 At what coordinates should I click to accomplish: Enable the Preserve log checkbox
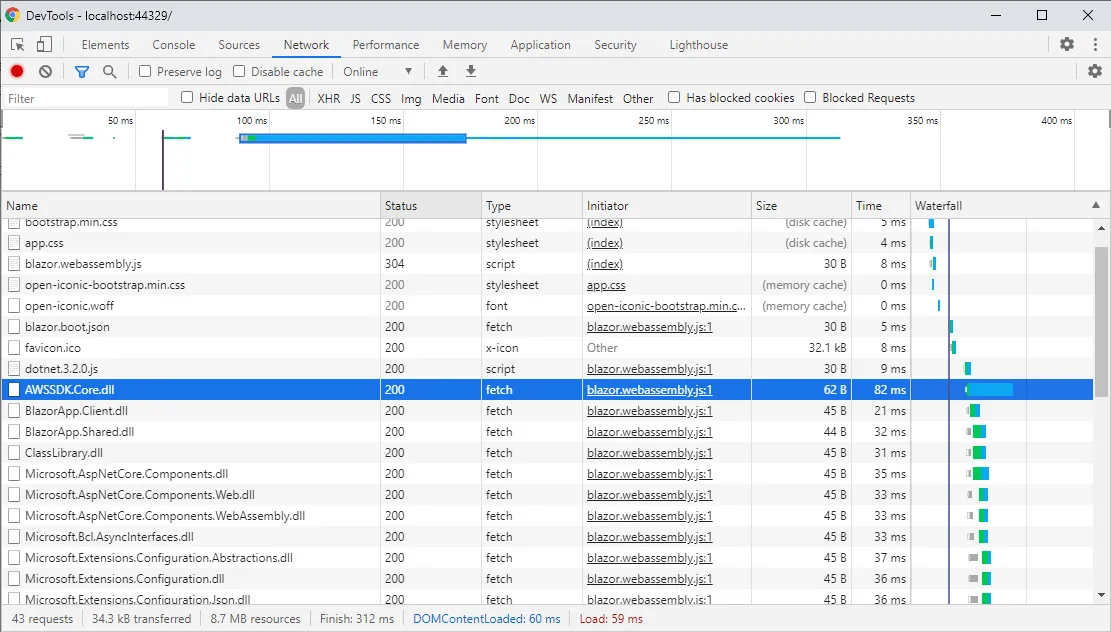145,72
